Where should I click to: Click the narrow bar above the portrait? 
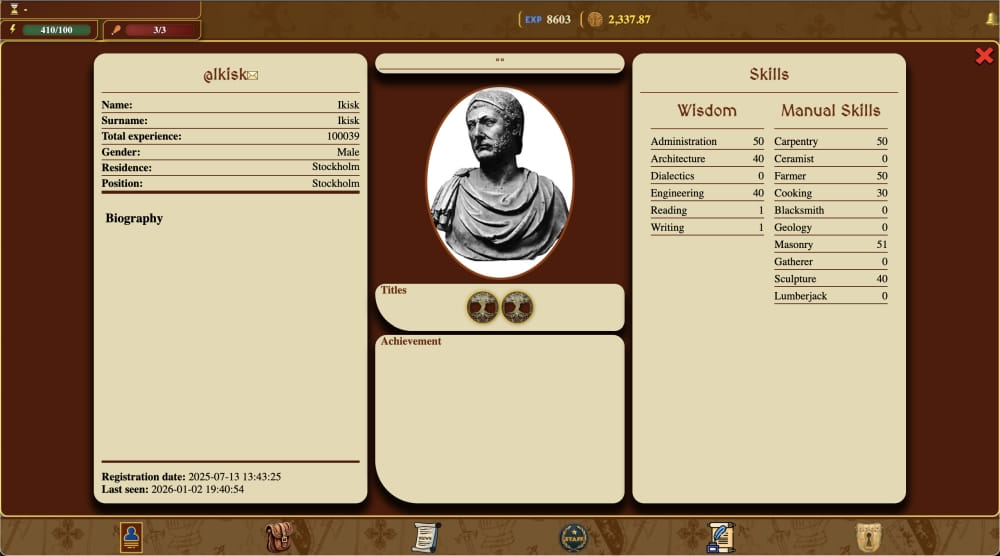click(x=500, y=62)
